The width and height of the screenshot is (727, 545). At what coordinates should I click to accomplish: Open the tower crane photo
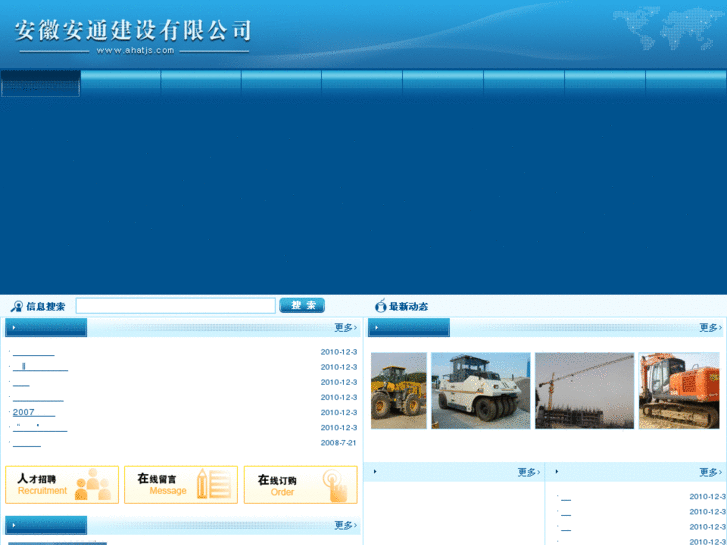tap(584, 391)
